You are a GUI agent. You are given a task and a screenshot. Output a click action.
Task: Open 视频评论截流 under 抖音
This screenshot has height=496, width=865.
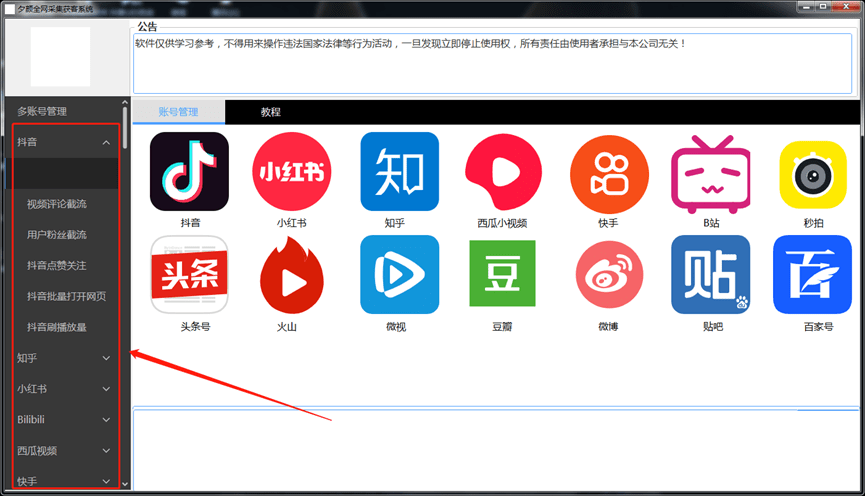click(x=57, y=204)
